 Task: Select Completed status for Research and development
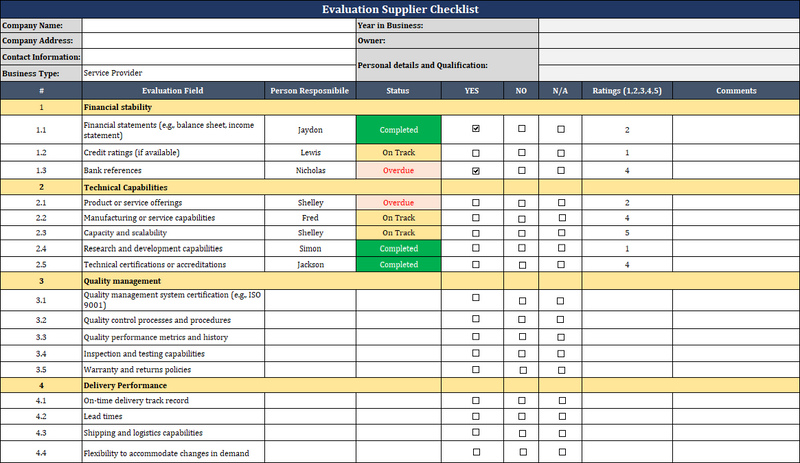pos(398,249)
